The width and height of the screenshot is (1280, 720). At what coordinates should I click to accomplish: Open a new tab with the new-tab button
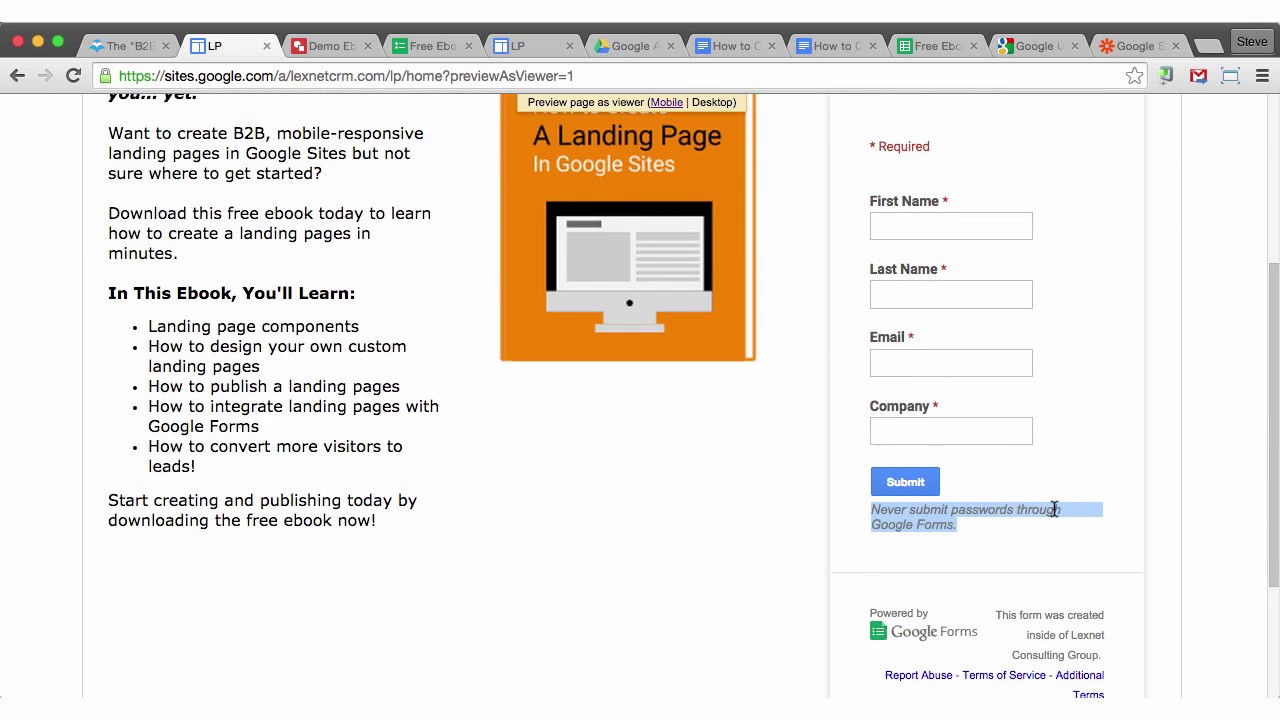click(x=1208, y=46)
